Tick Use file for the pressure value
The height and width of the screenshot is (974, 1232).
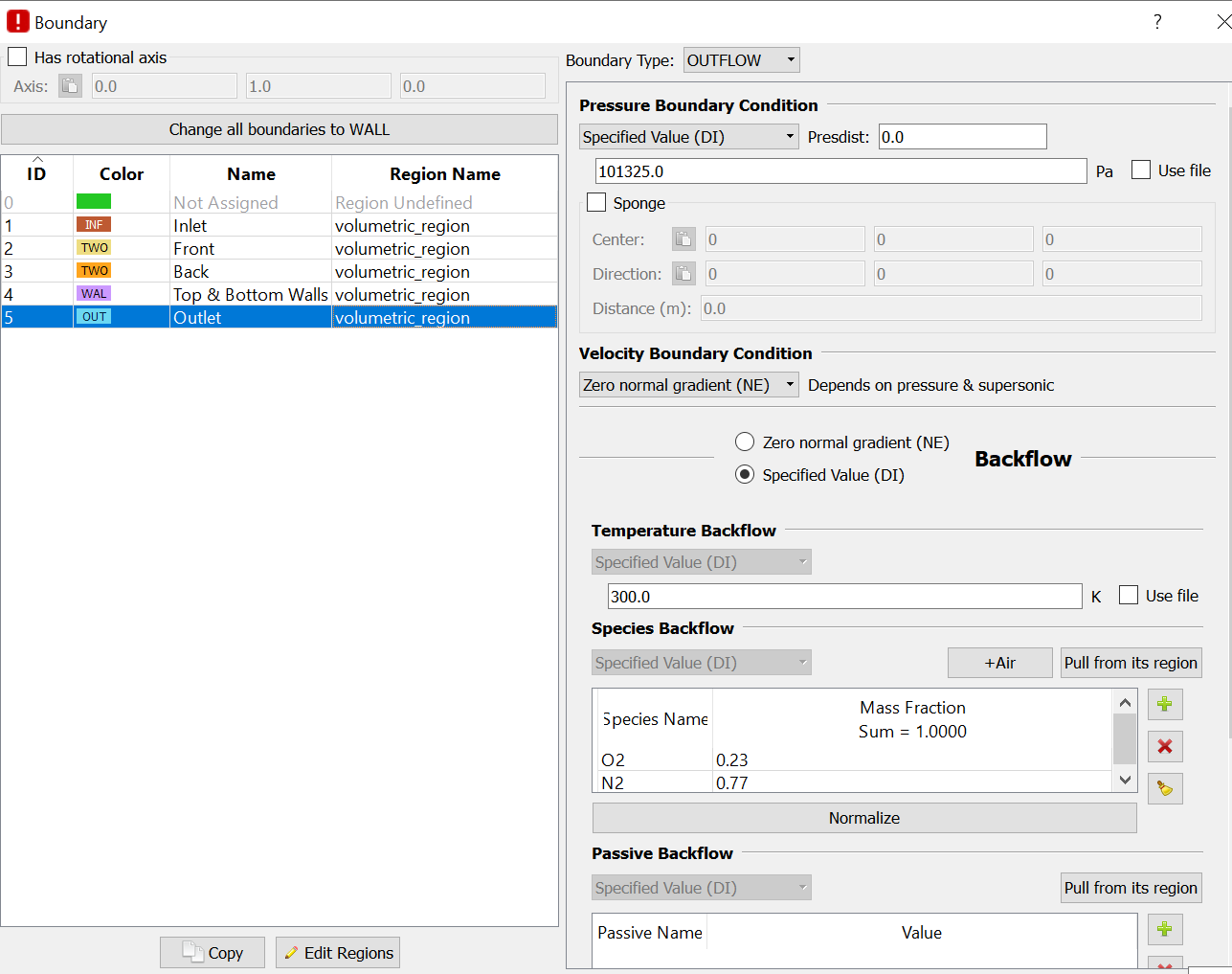pyautogui.click(x=1141, y=170)
